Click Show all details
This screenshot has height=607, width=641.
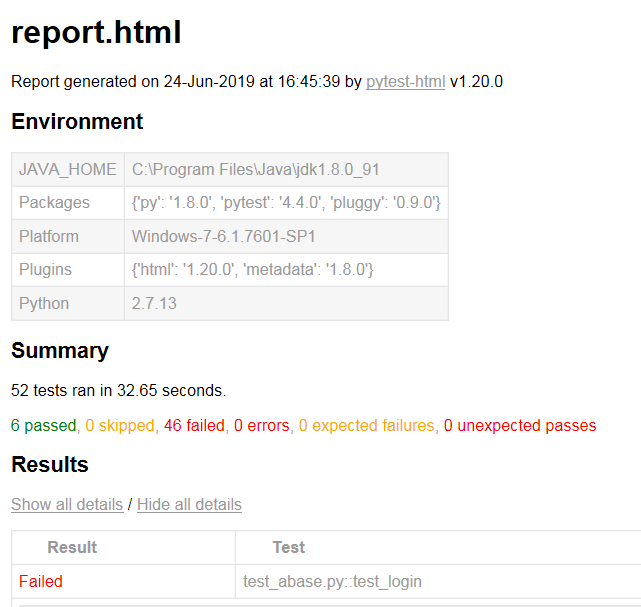[66, 505]
